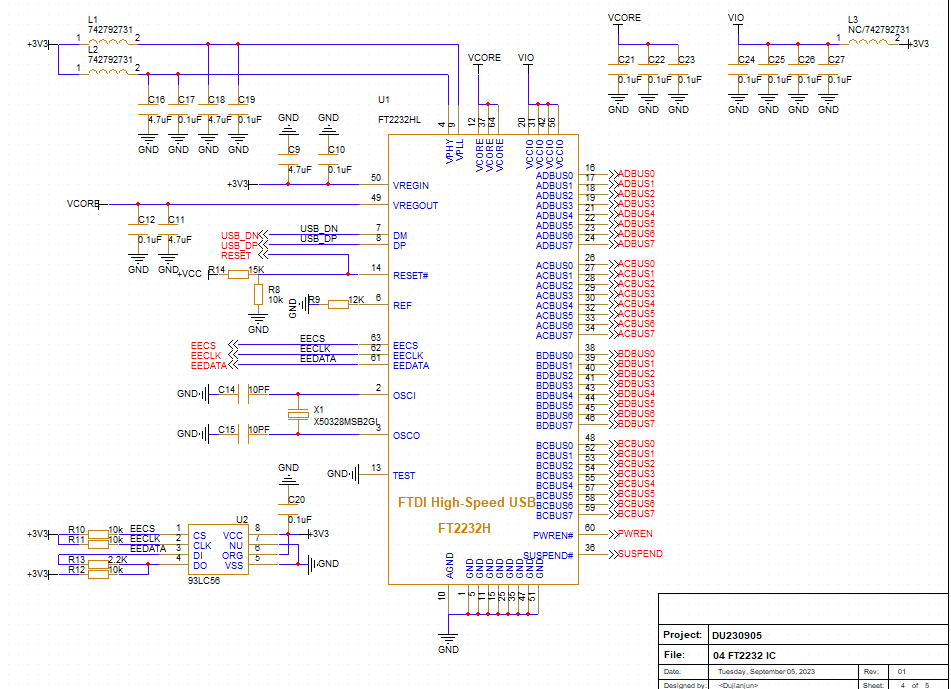Select the X1 crystal symbol
This screenshot has width=951, height=689.
298,415
